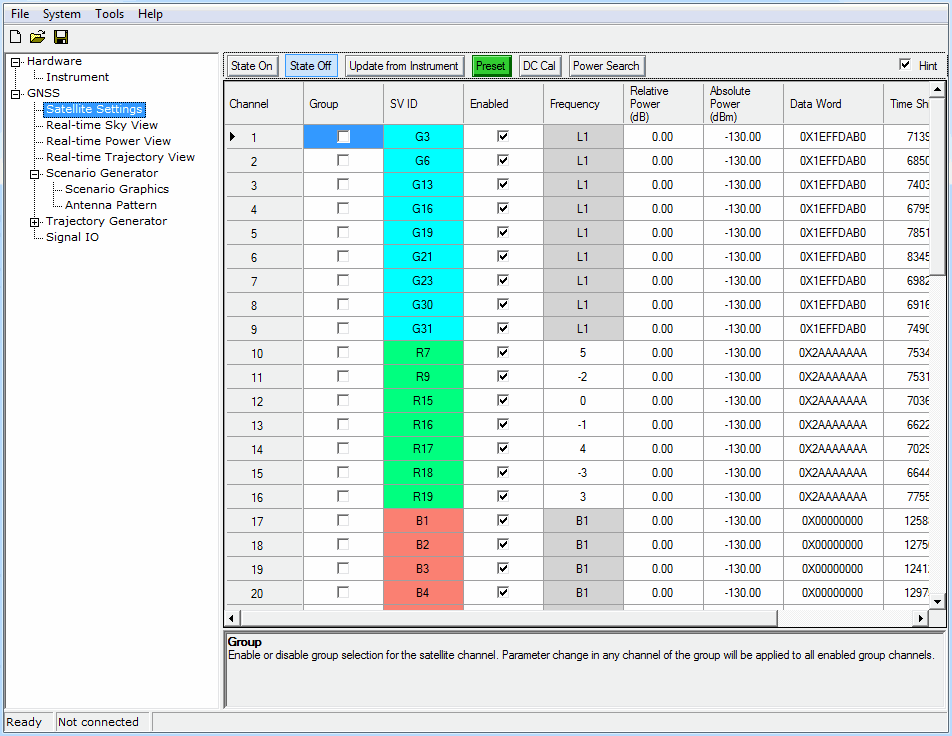This screenshot has width=952, height=736.
Task: Select the row 1 indicator arrow
Action: tap(234, 137)
